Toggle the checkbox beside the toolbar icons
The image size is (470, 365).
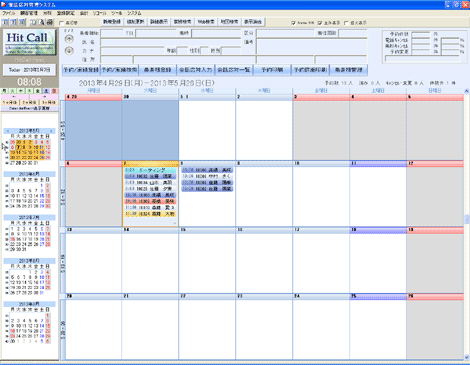point(61,23)
